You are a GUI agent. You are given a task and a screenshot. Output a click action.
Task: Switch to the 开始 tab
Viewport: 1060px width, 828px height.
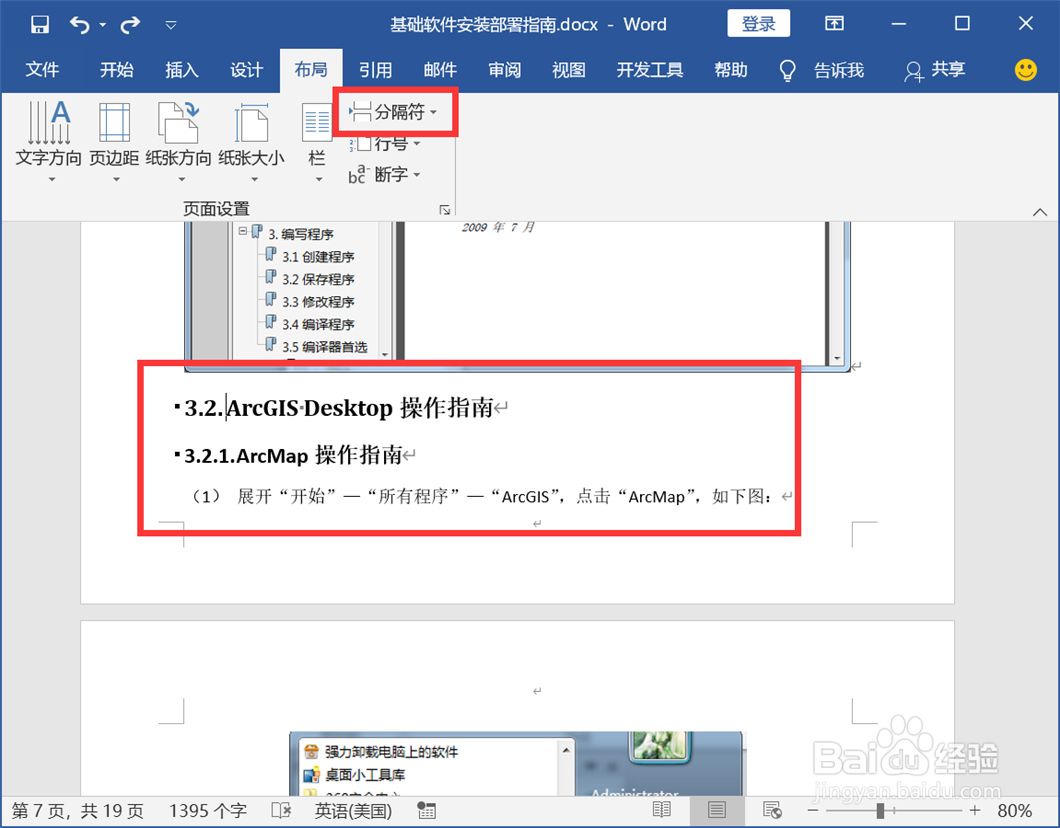116,70
